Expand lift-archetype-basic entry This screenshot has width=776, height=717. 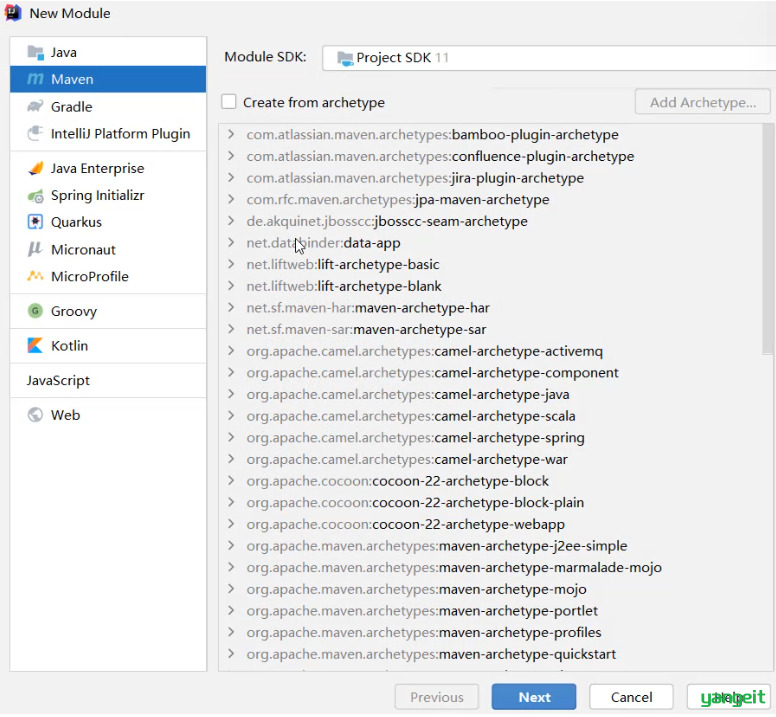point(231,264)
